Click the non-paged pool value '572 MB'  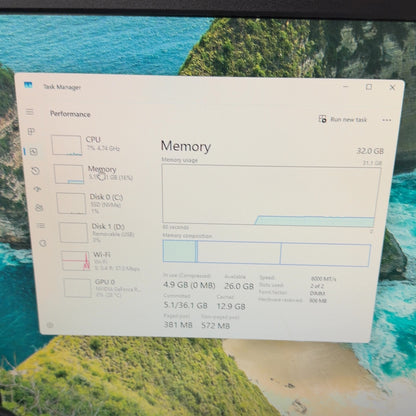(x=216, y=325)
